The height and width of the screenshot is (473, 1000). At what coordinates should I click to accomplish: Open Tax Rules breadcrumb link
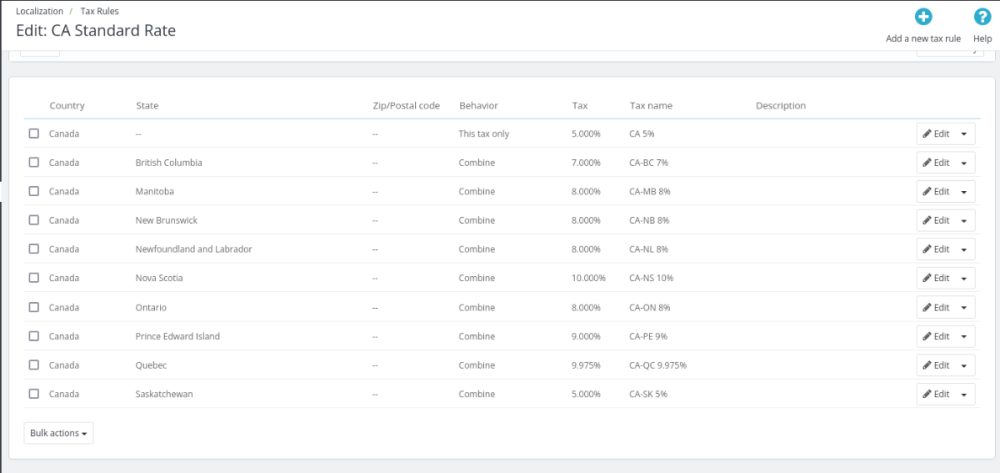pos(100,11)
